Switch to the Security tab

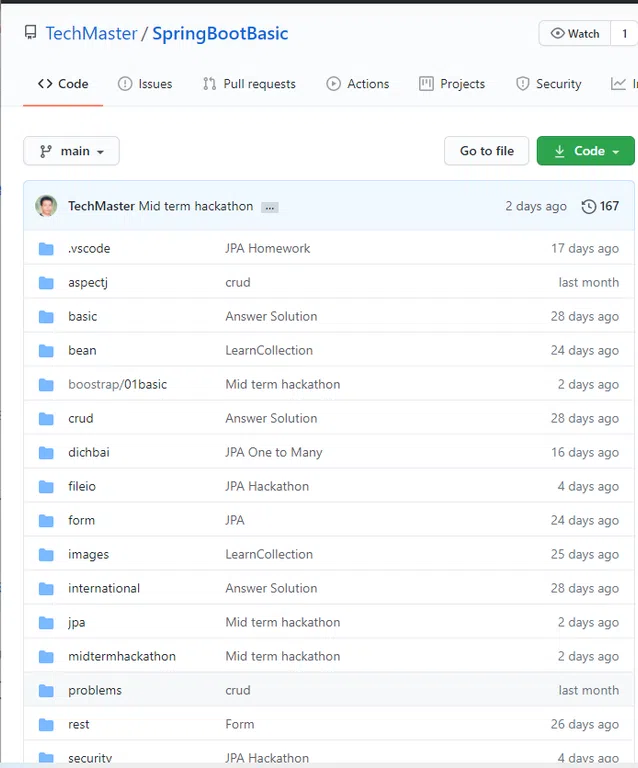[x=548, y=84]
